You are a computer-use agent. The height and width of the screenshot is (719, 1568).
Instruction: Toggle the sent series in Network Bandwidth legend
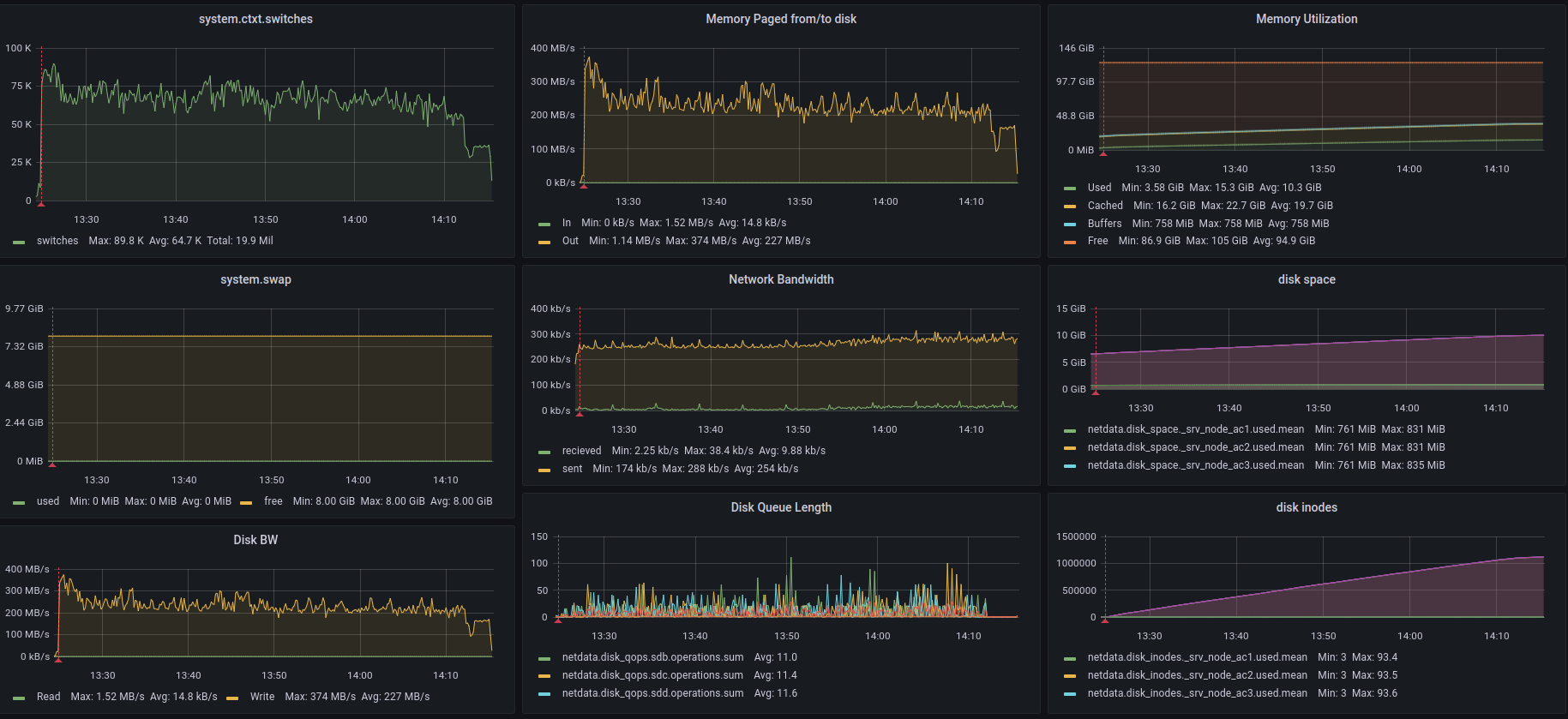tap(572, 469)
